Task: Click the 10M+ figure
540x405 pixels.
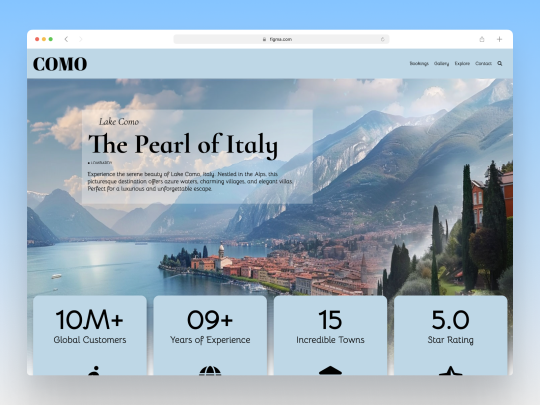Action: tap(90, 320)
